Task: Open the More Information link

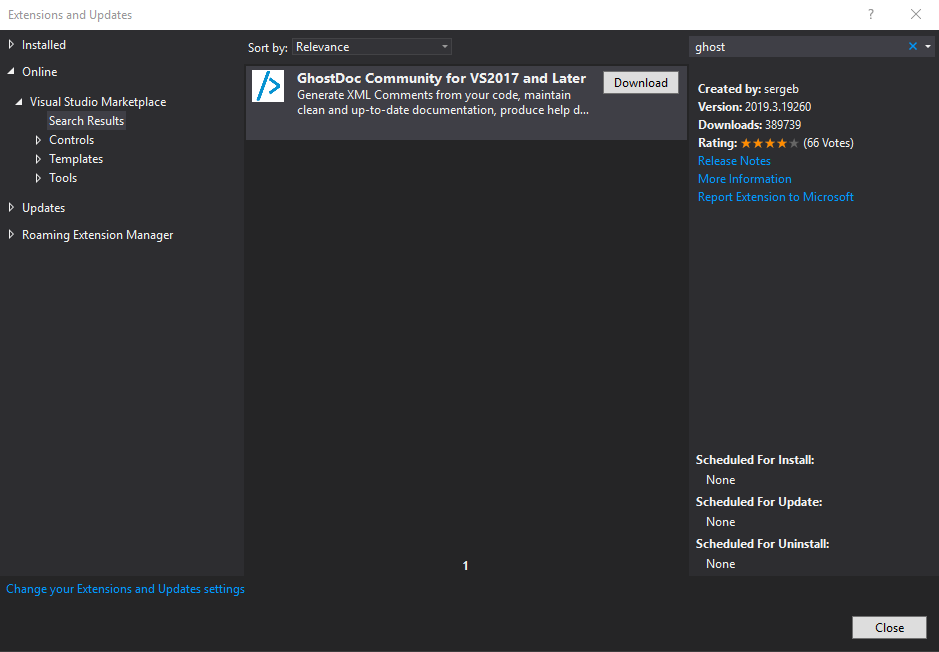Action: click(x=744, y=178)
